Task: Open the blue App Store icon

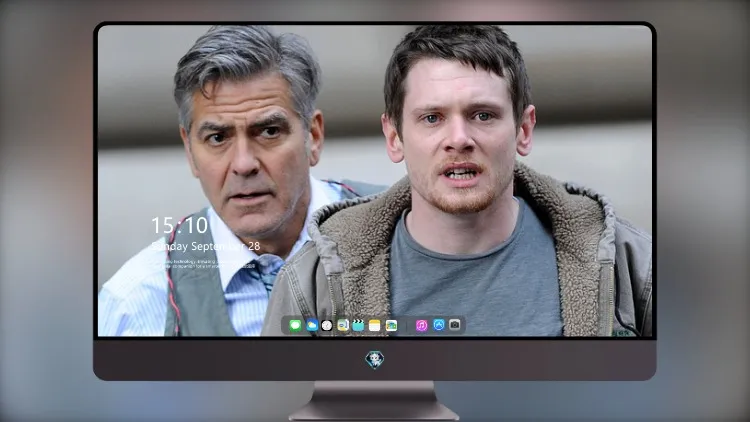Action: pos(439,325)
